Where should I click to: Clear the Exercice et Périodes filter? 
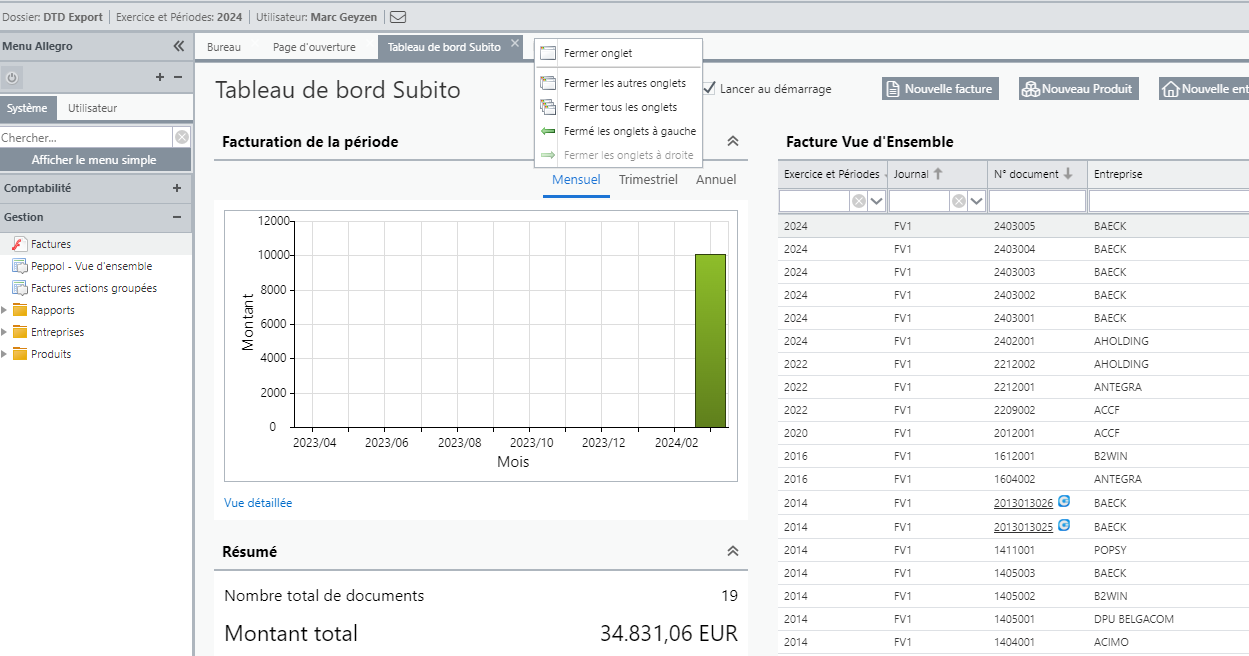[x=858, y=201]
